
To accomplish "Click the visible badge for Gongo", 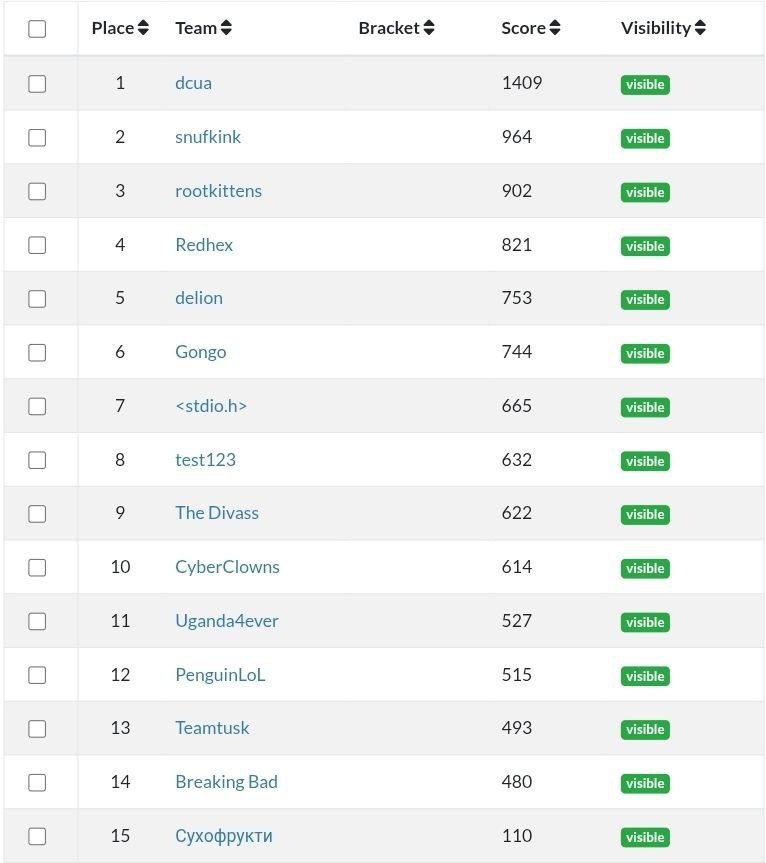I will (645, 353).
